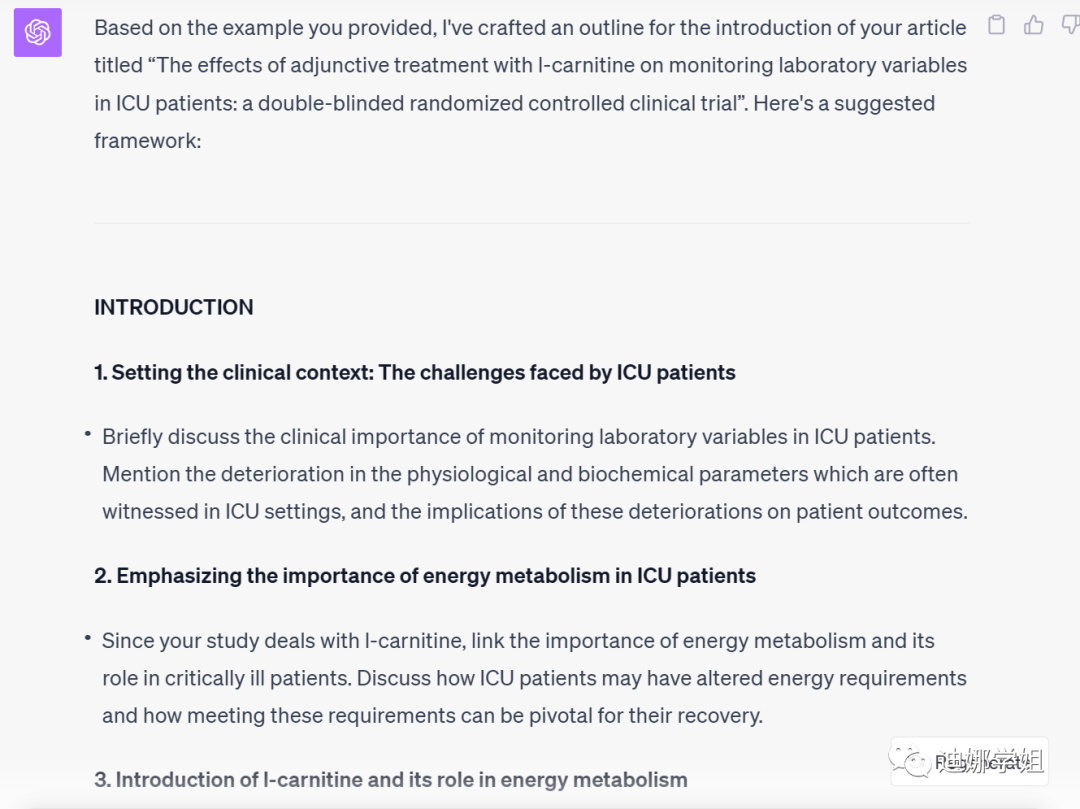Click the line starting "and how meeting these requirements"
1080x809 pixels.
432,716
